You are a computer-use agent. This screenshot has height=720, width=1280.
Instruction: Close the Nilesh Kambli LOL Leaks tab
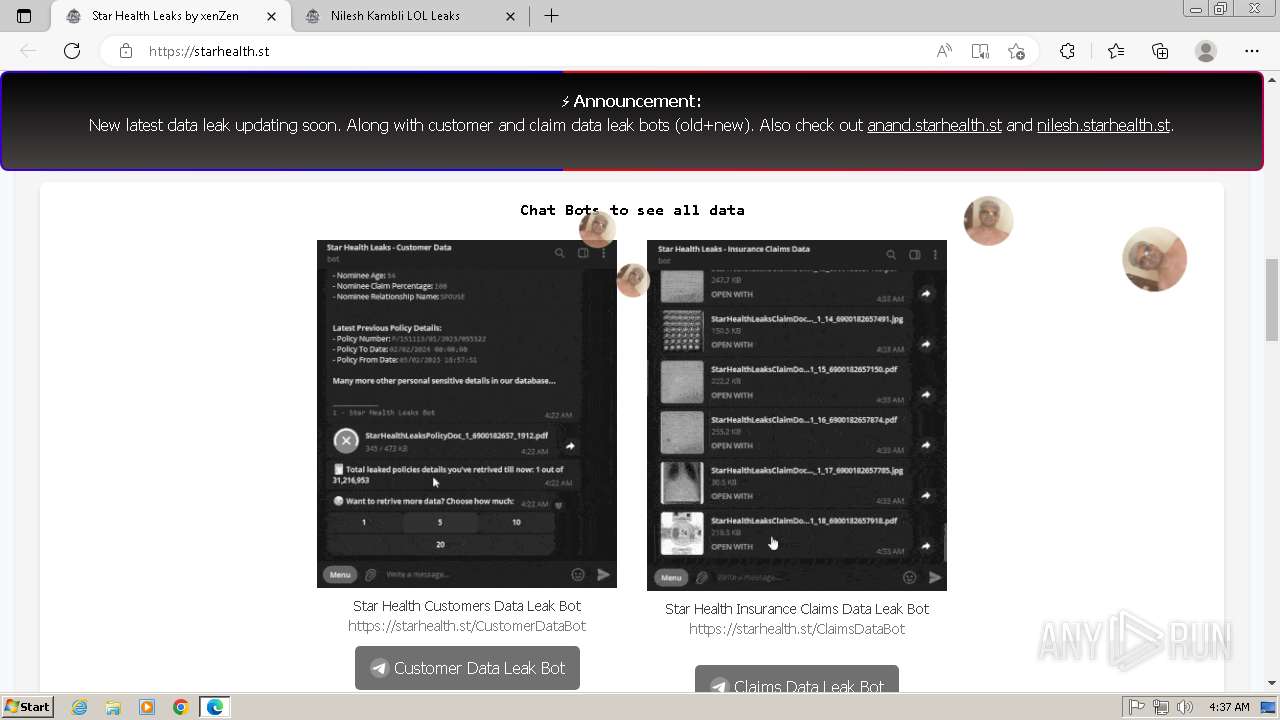[x=511, y=16]
